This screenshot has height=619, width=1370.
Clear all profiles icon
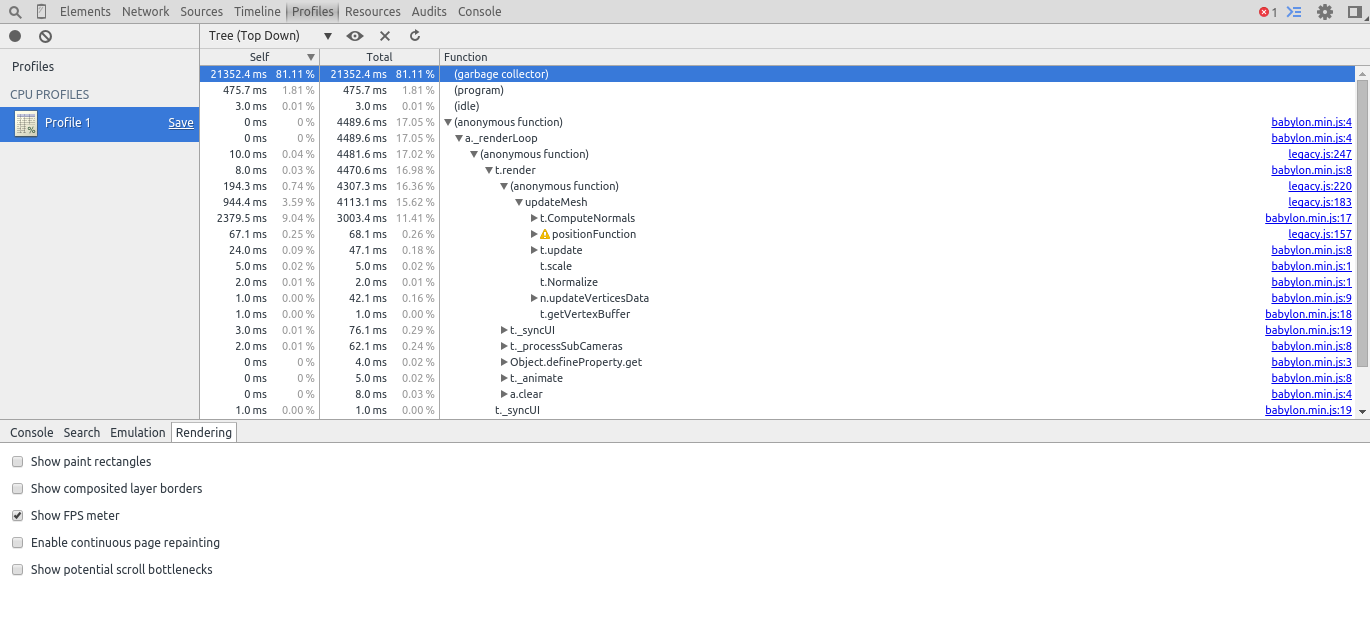45,36
